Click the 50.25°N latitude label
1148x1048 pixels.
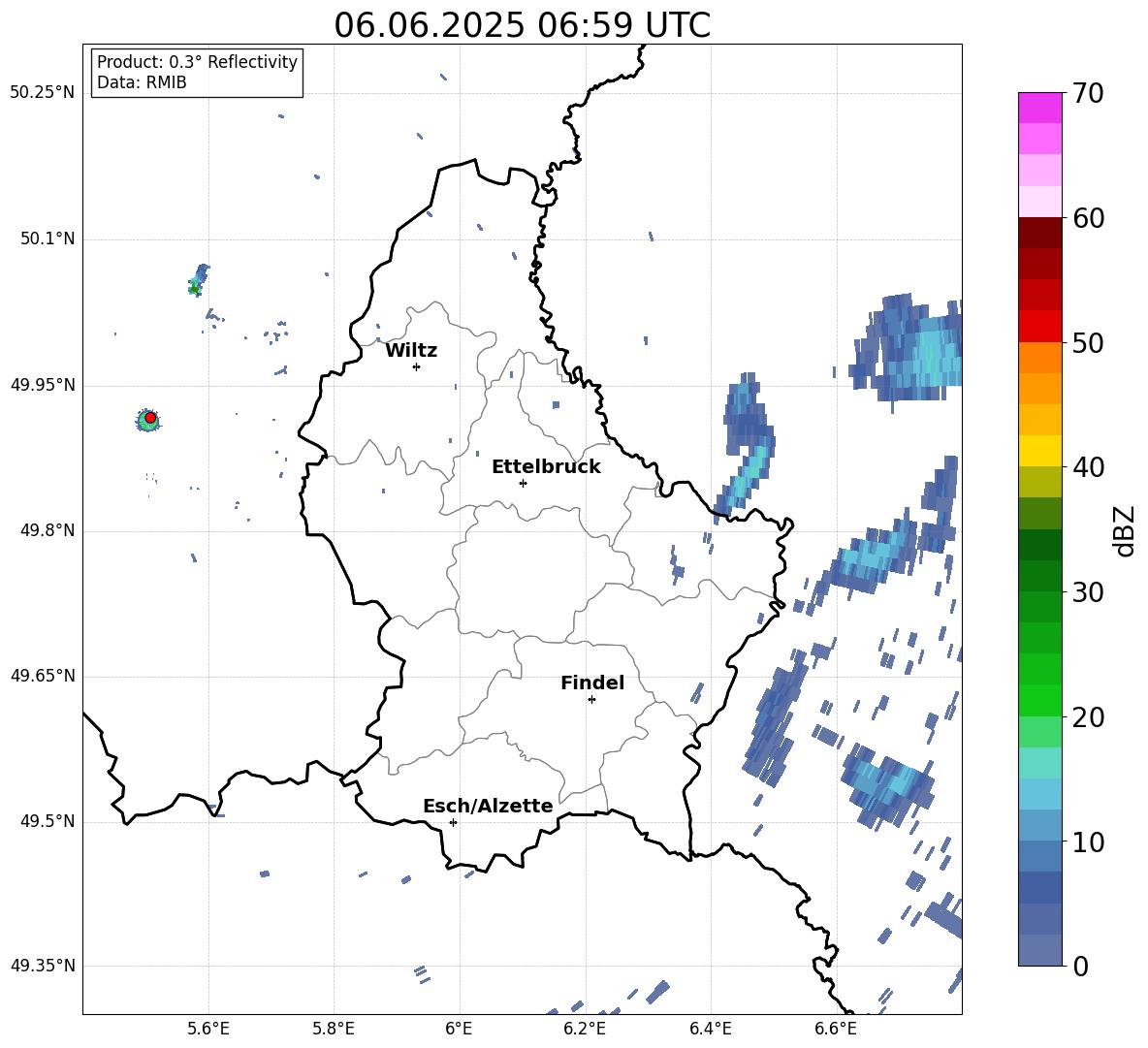pyautogui.click(x=43, y=93)
